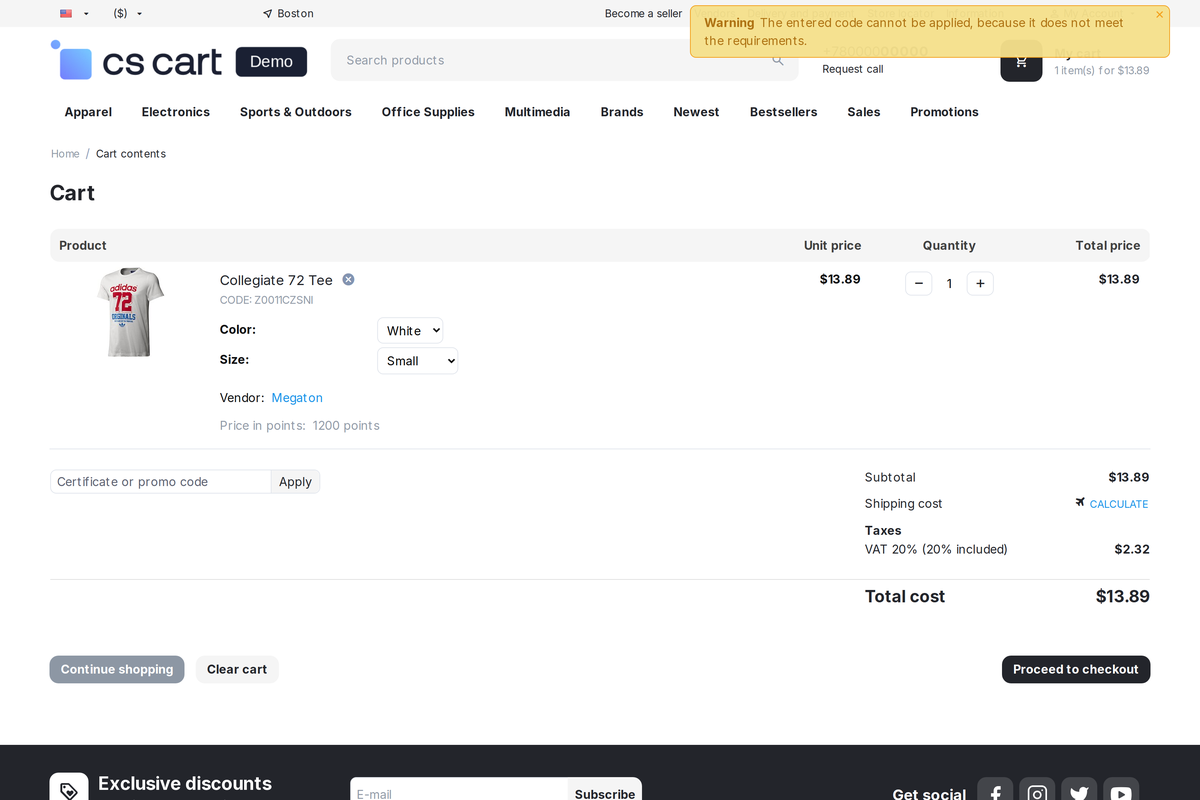Open the Office Supplies menu

pyautogui.click(x=428, y=112)
